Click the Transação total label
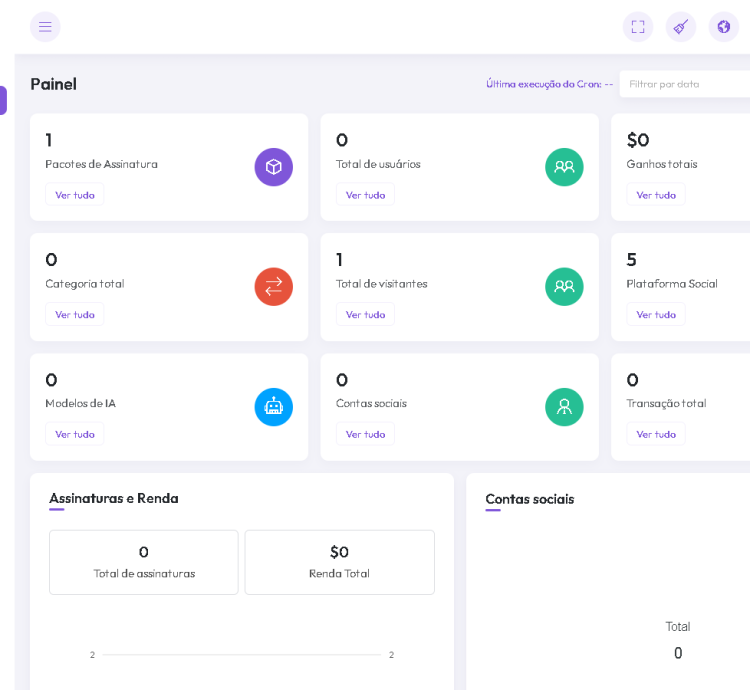 (x=666, y=403)
